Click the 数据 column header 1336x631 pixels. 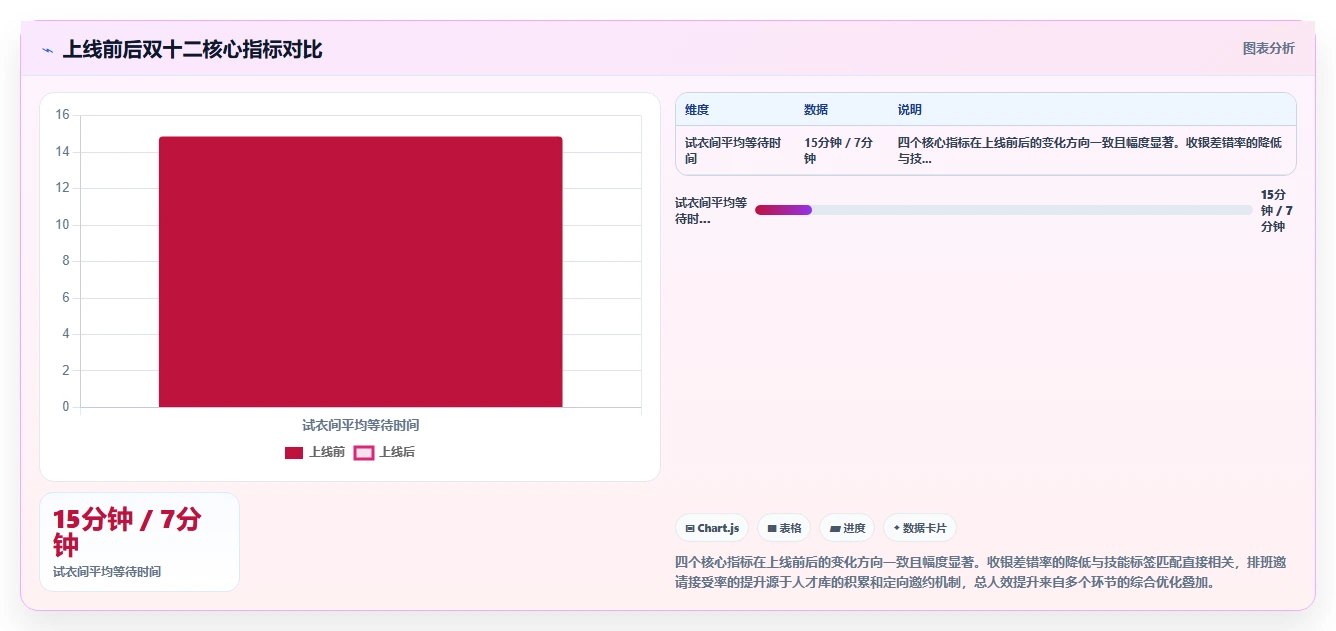click(816, 110)
